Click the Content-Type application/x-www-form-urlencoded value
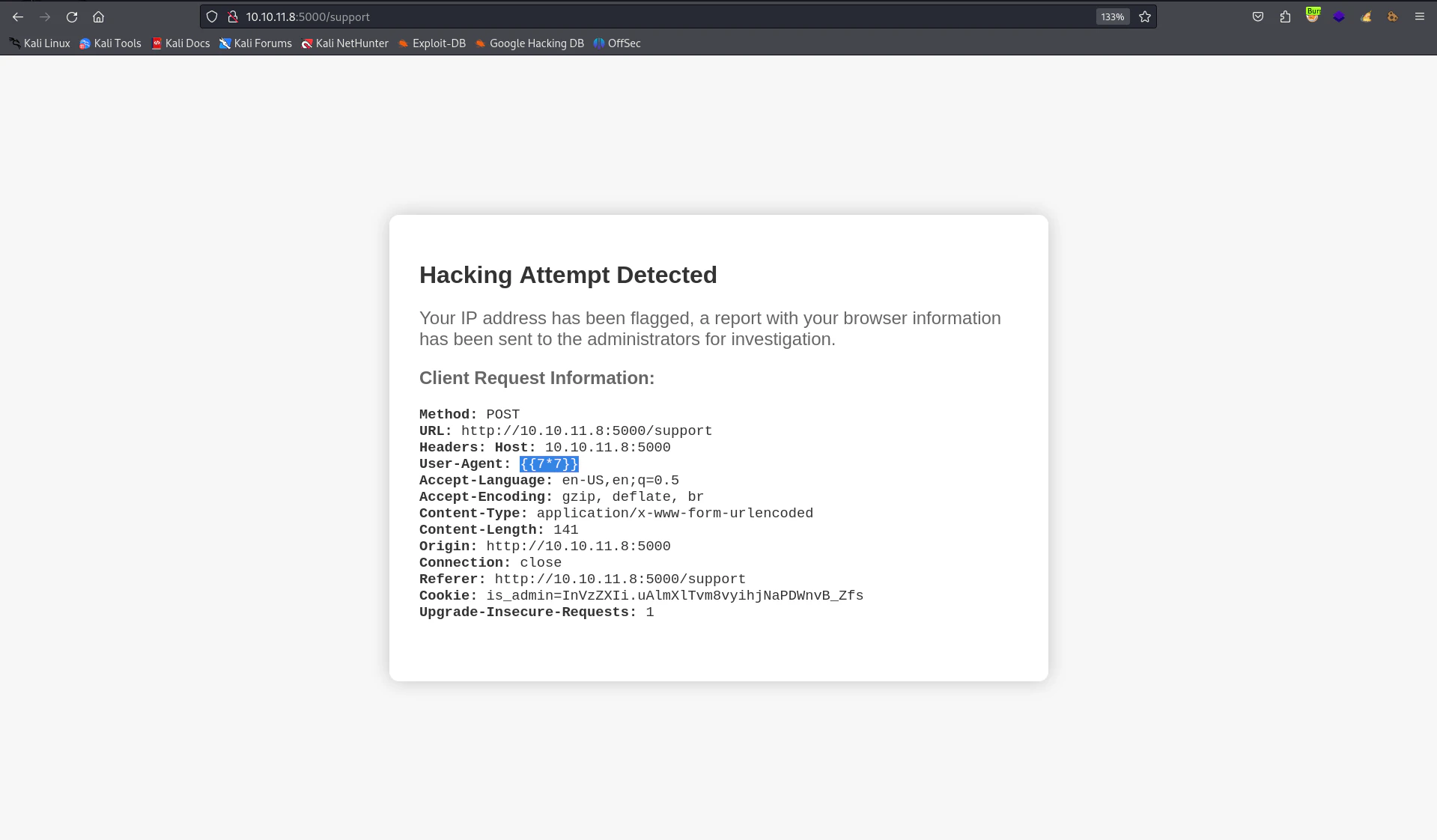 (675, 514)
